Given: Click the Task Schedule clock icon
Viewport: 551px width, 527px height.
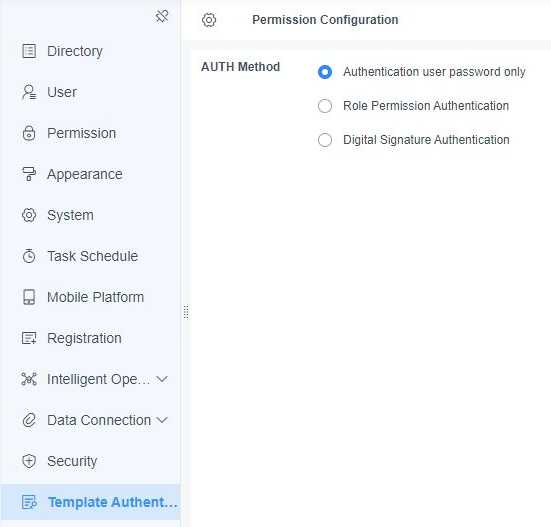Looking at the screenshot, I should click(x=29, y=256).
